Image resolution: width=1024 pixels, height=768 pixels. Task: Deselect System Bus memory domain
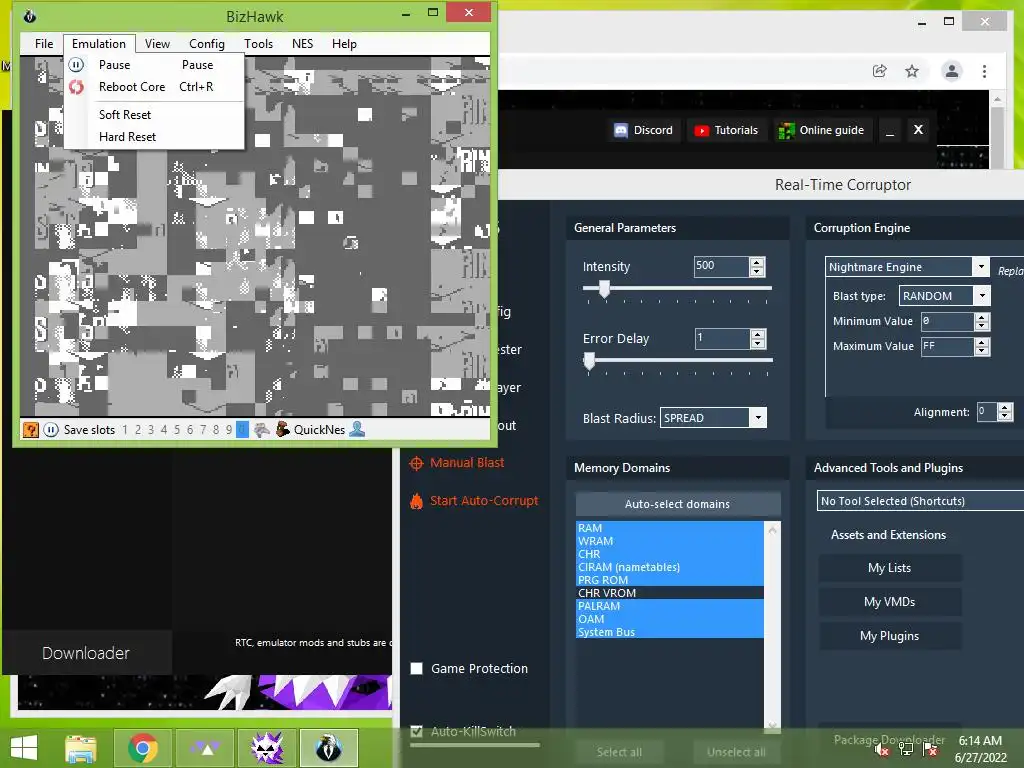click(669, 632)
